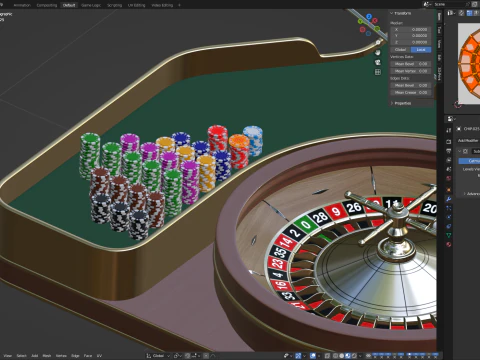Select solid viewport shading
This screenshot has height=360, width=480.
pyautogui.click(x=342, y=356)
